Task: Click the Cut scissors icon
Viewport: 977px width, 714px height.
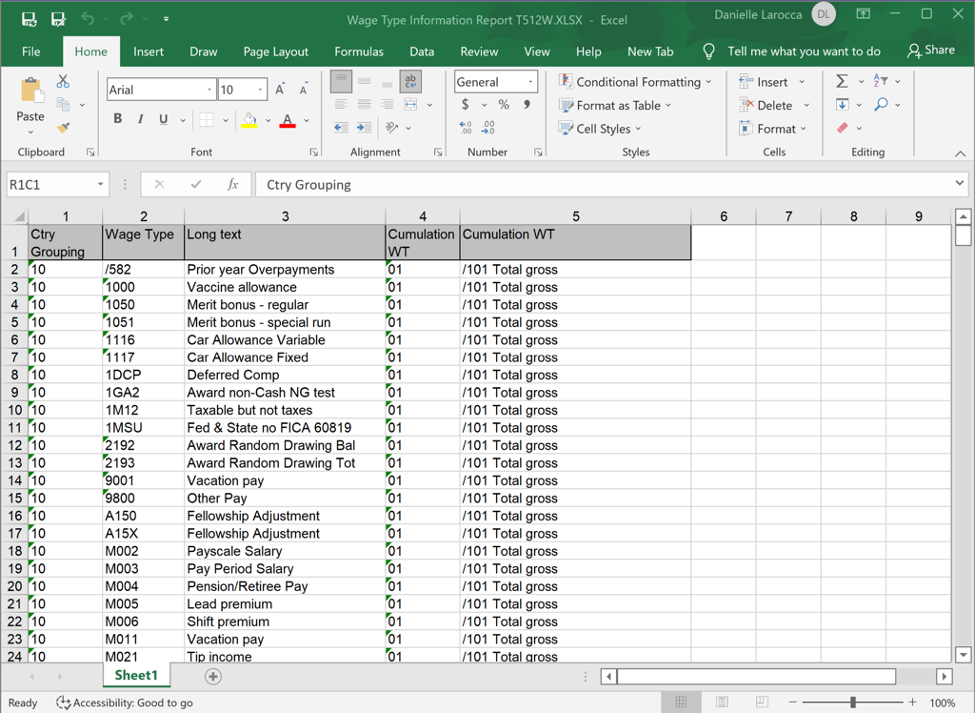Action: tap(63, 82)
